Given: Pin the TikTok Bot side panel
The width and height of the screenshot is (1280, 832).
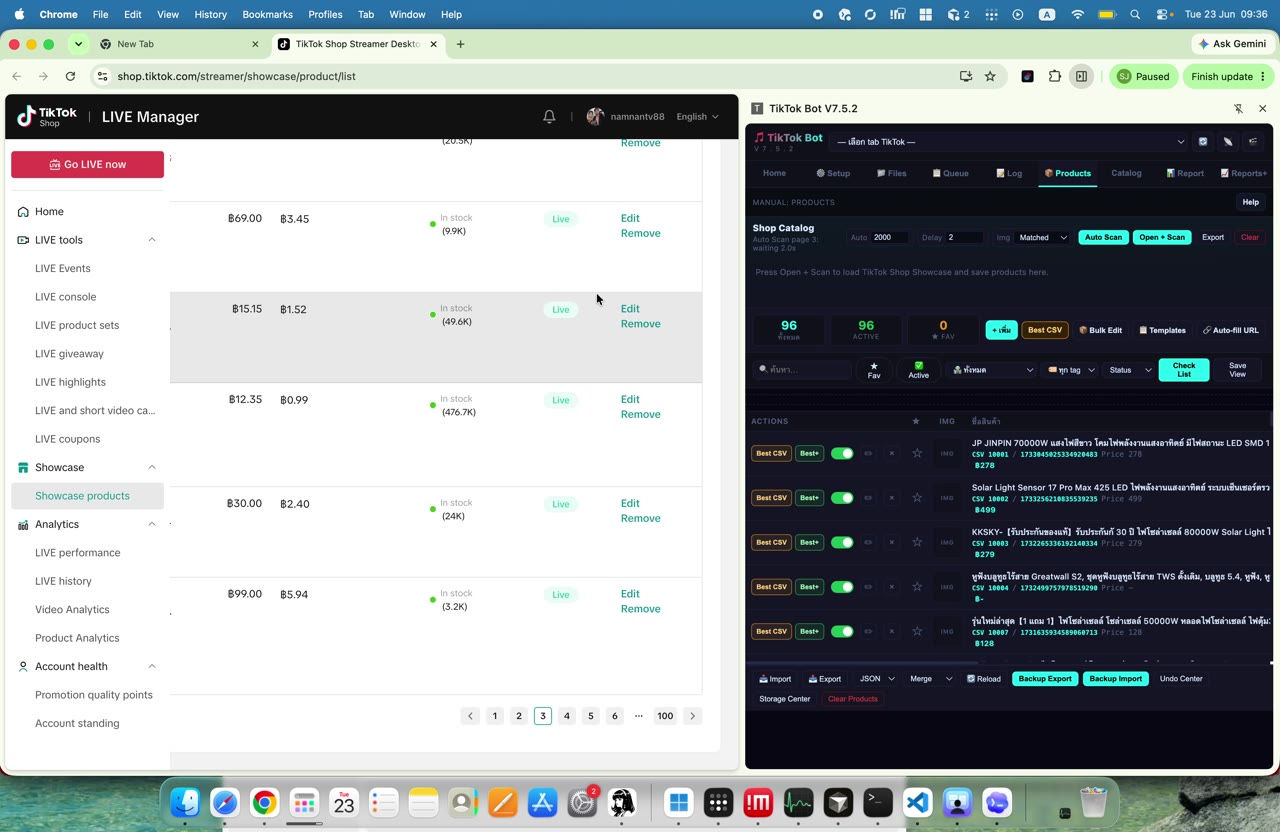Looking at the screenshot, I should click(1238, 108).
